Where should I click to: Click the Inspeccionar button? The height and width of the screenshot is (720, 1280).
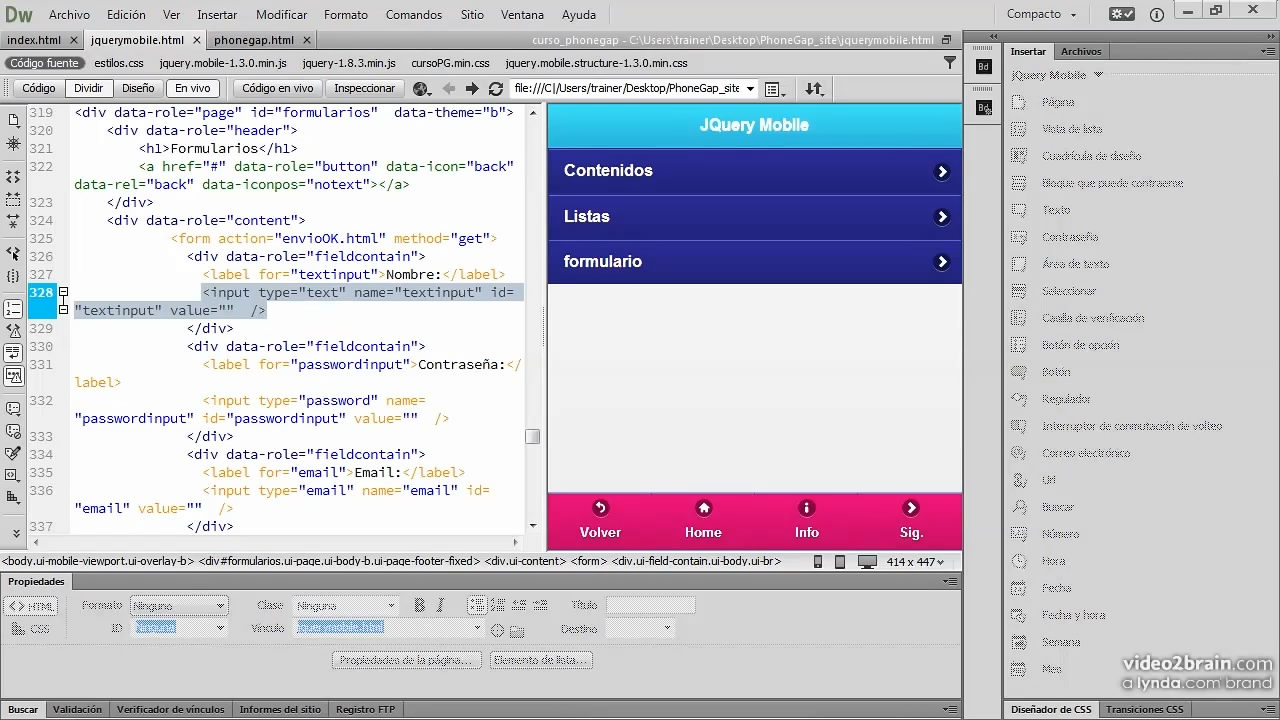click(364, 88)
